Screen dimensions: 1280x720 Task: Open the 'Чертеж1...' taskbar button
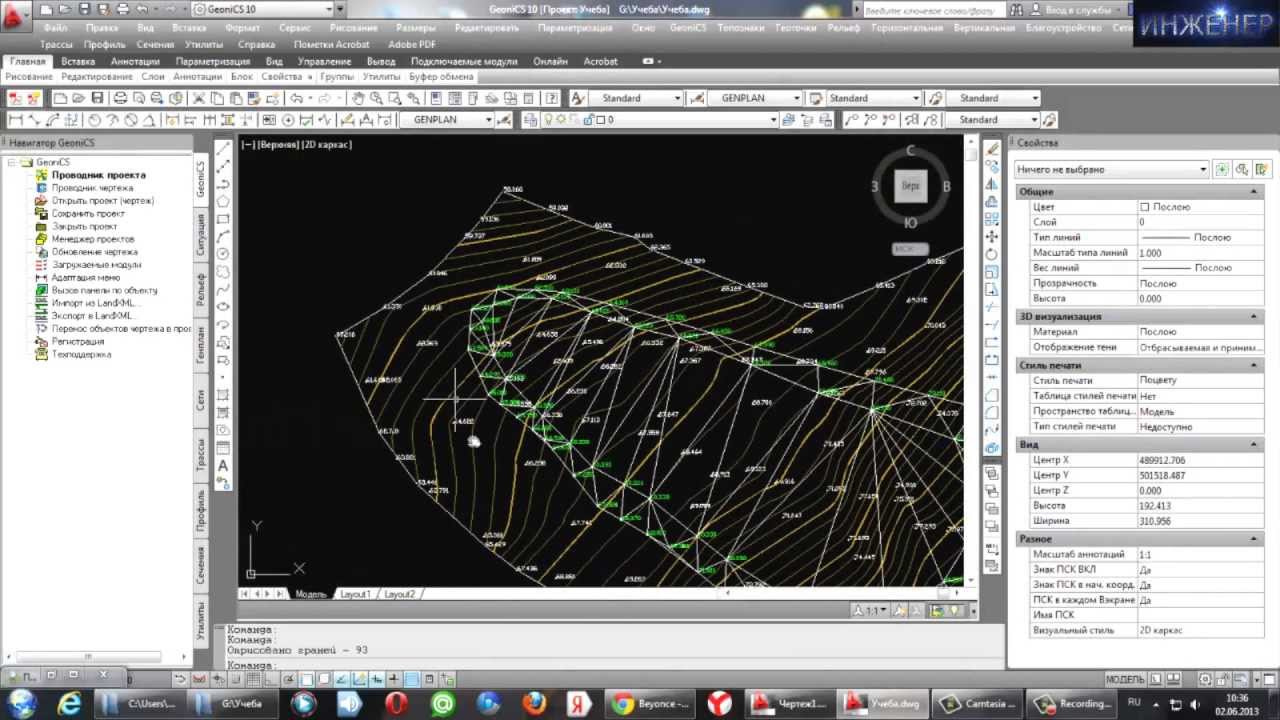(790, 703)
